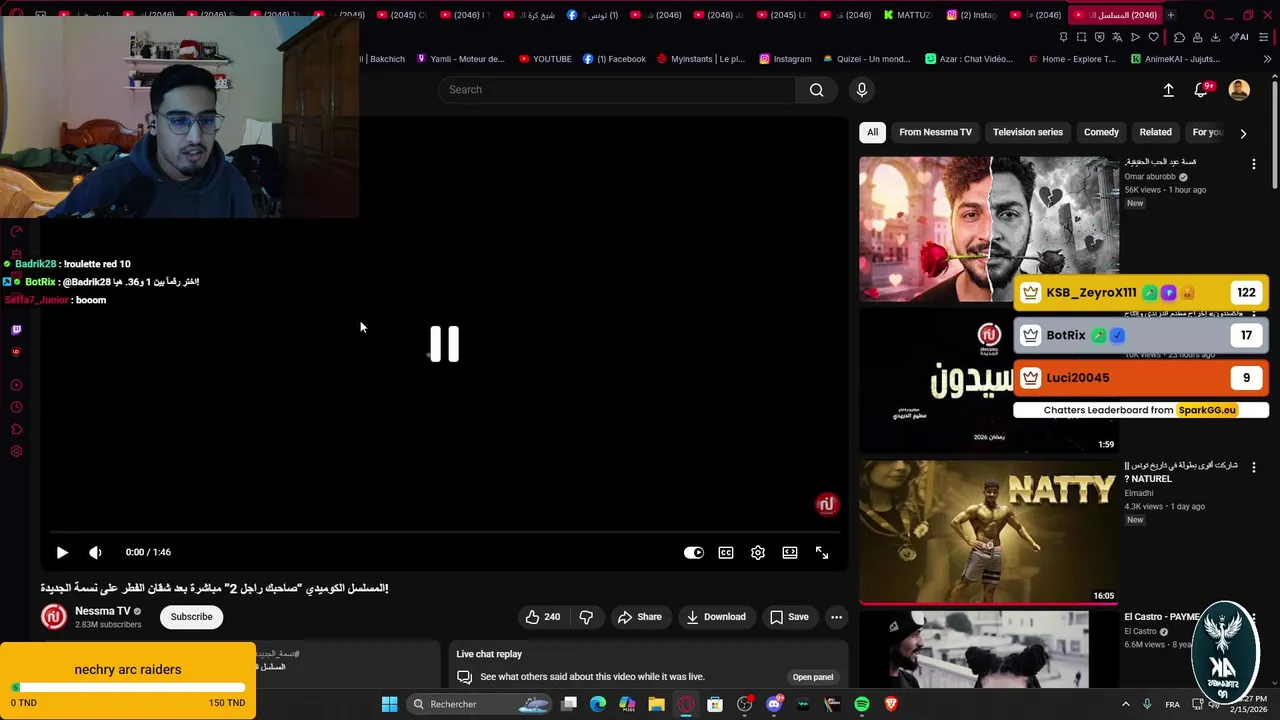Open browser downloads icon
Image resolution: width=1280 pixels, height=720 pixels.
point(1215,37)
